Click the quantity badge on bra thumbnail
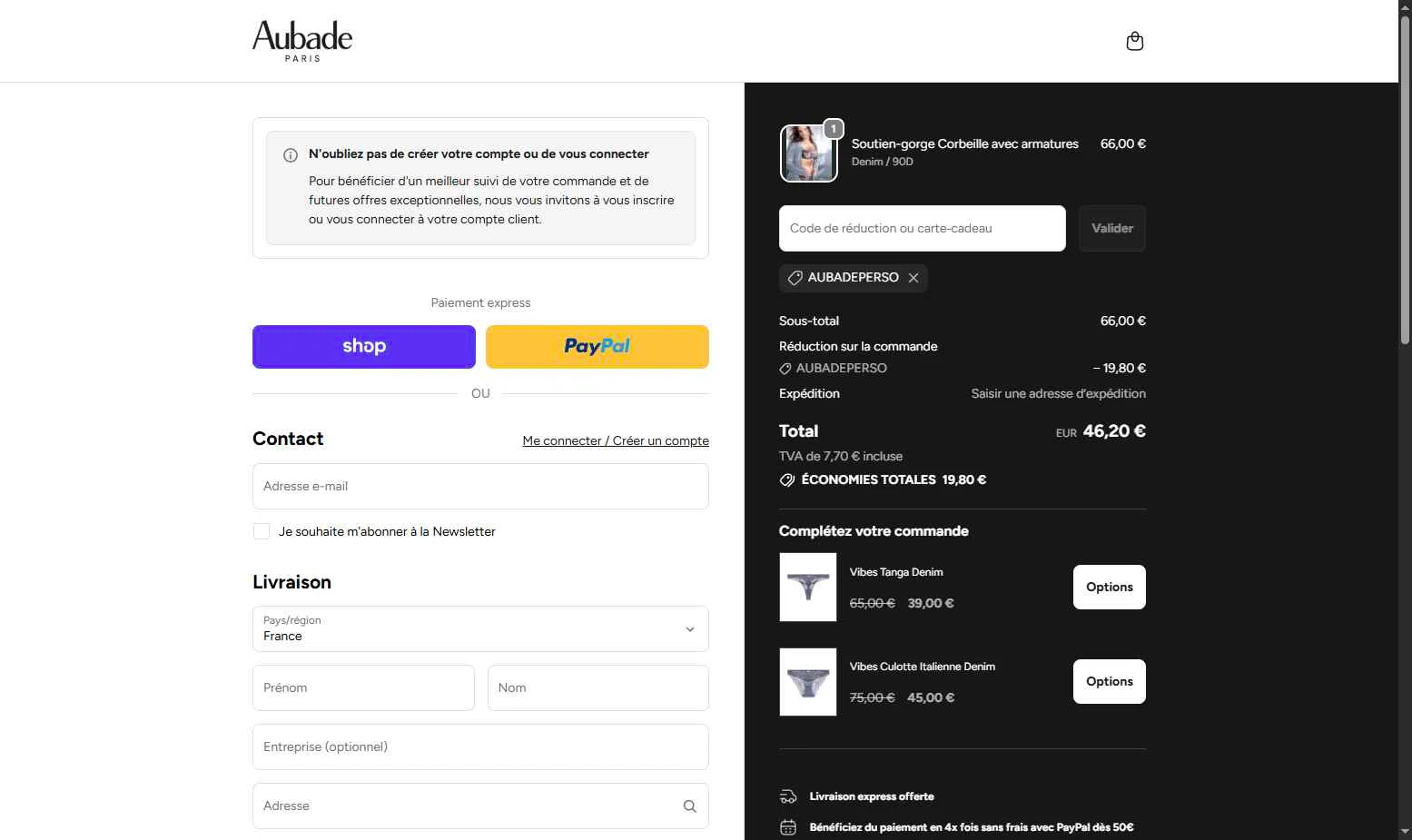Image resolution: width=1412 pixels, height=840 pixels. pos(834,129)
